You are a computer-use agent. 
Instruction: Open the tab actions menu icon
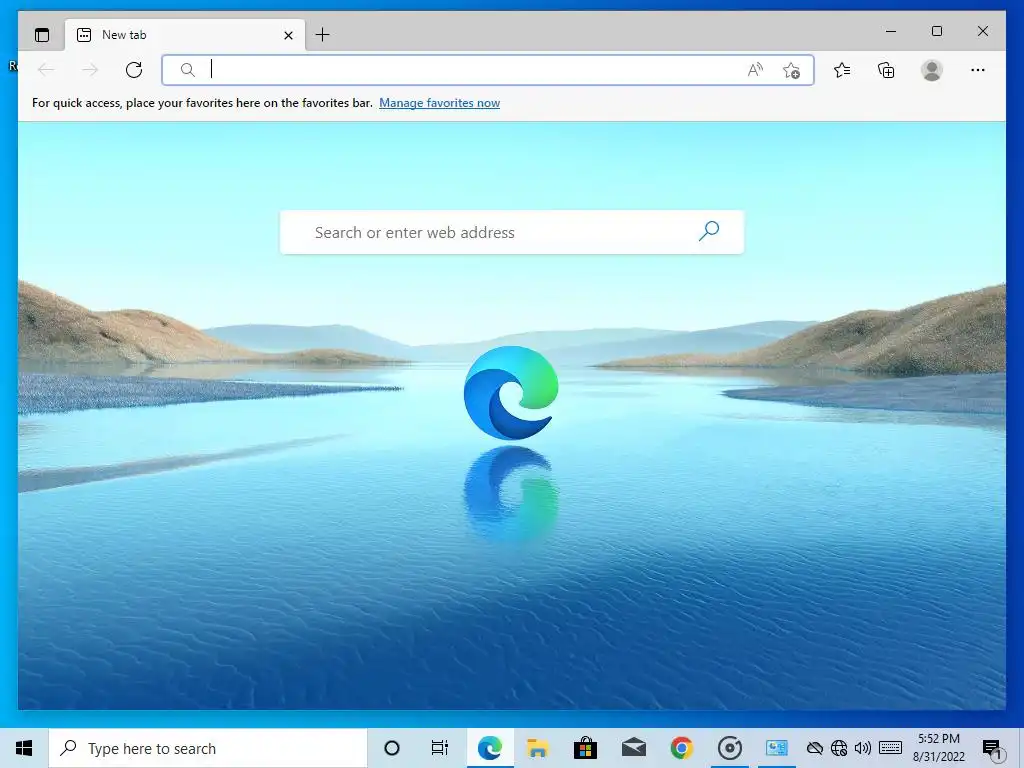42,35
